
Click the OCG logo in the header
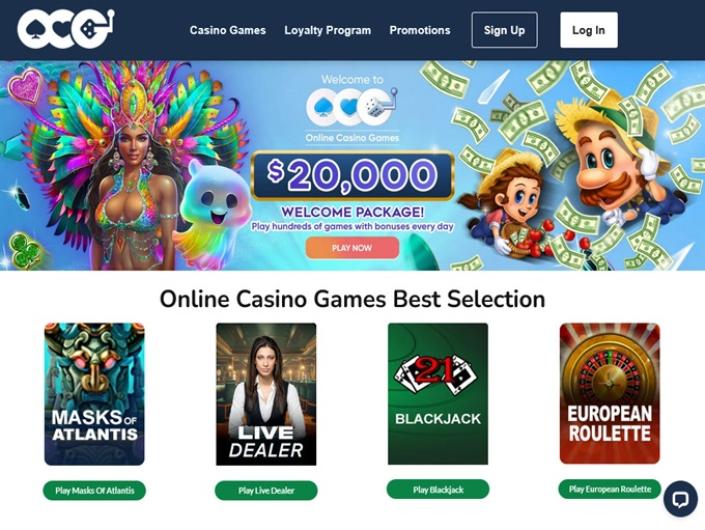coord(66,29)
